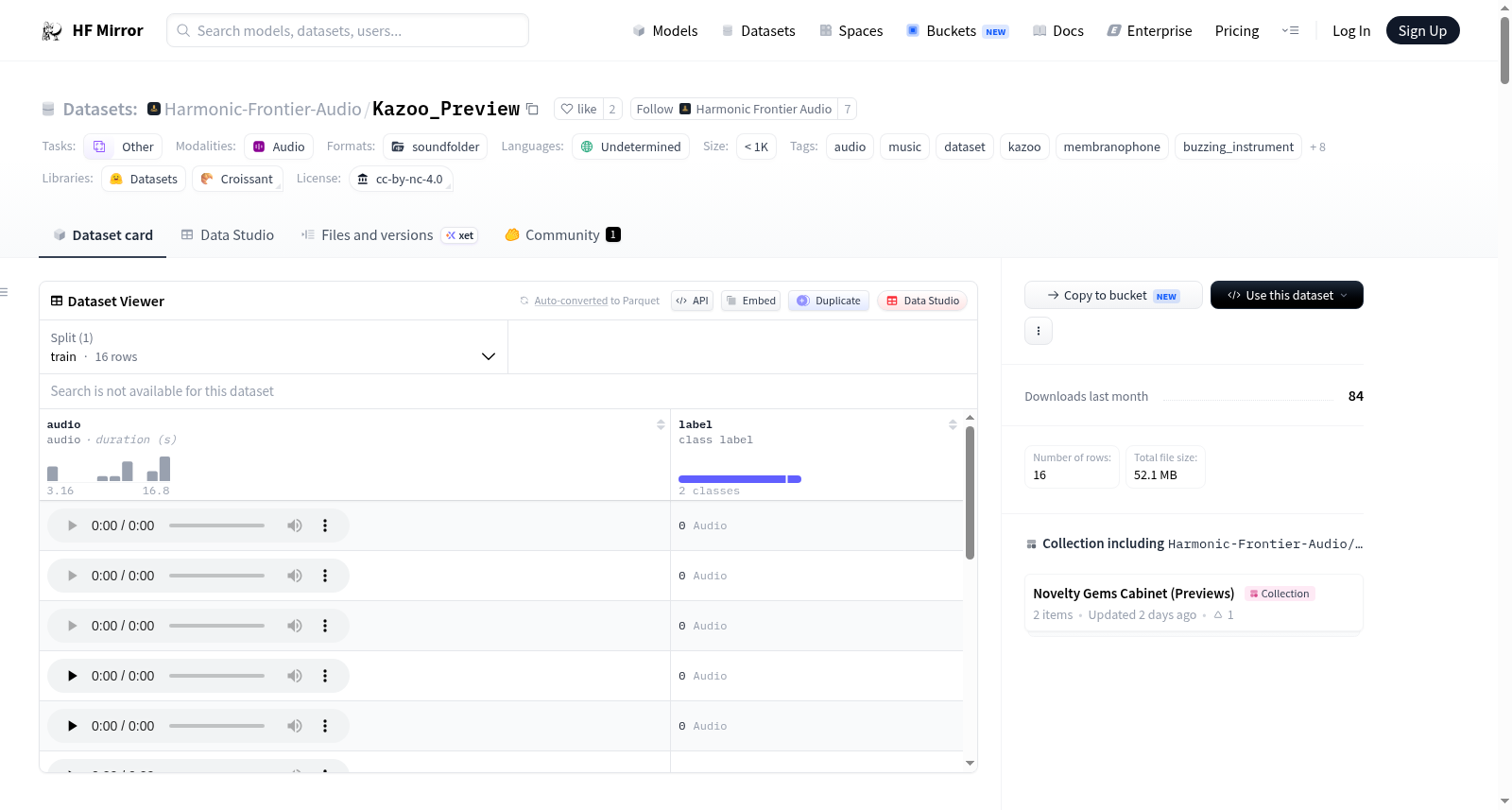Image resolution: width=1512 pixels, height=810 pixels.
Task: Open third audio player's options menu
Action: [325, 626]
